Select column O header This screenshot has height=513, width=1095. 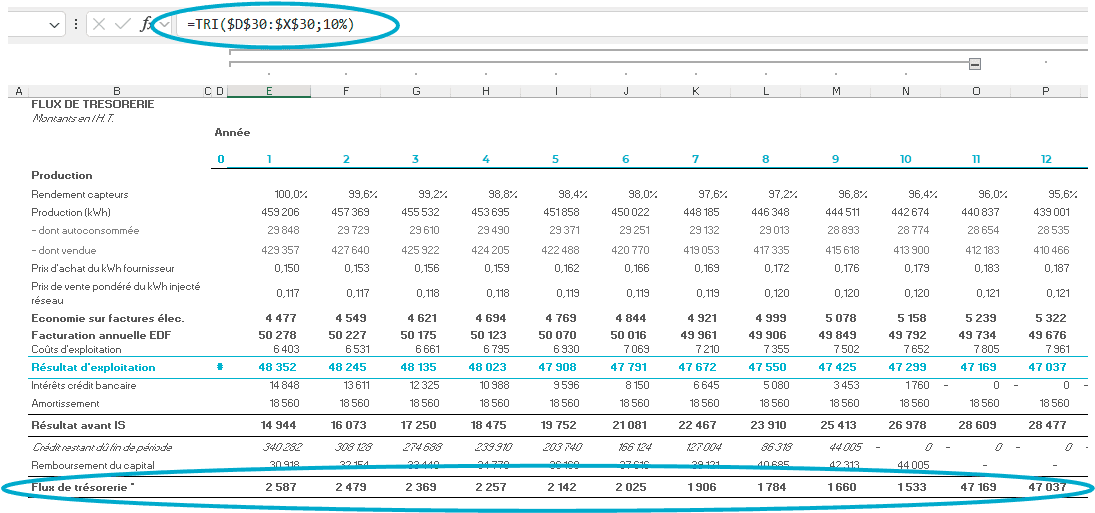976,91
